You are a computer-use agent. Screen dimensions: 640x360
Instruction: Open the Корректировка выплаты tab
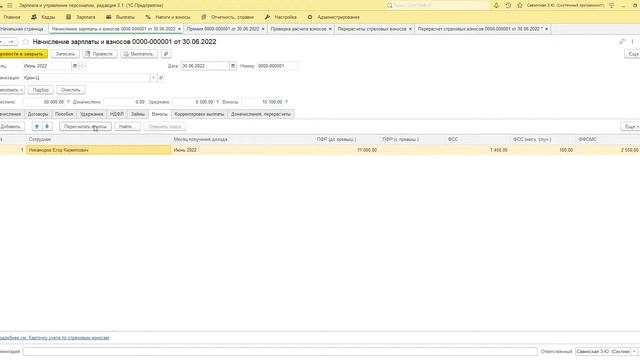(199, 114)
